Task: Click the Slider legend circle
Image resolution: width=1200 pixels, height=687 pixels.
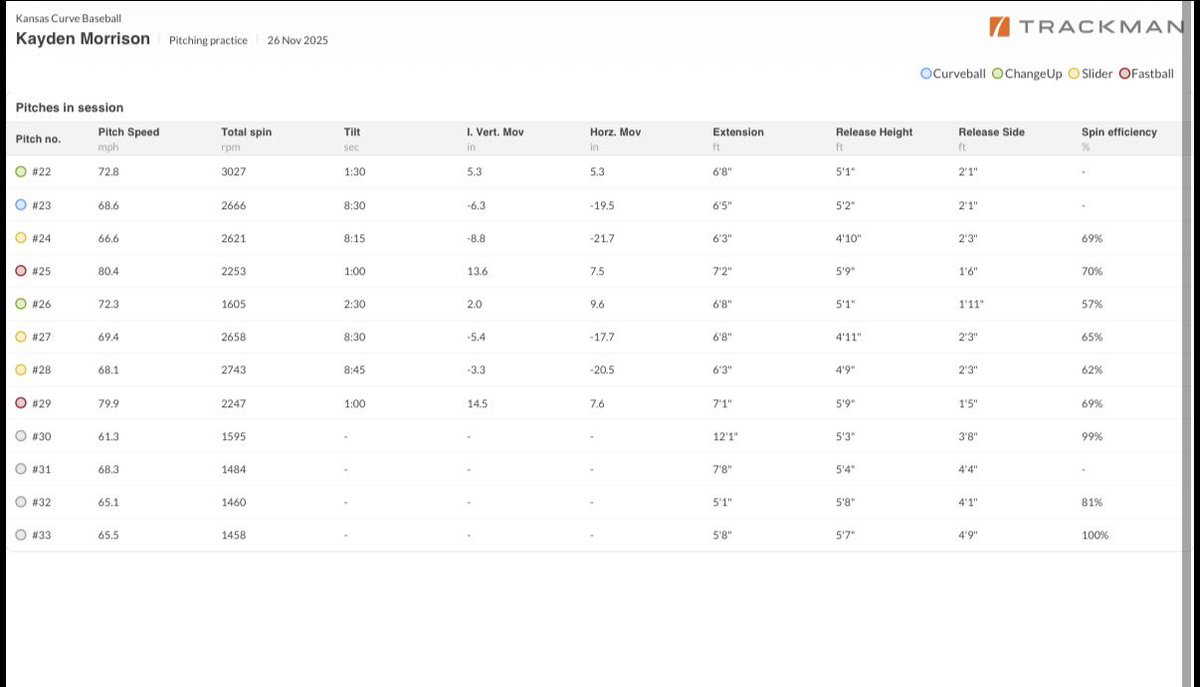Action: point(1074,74)
